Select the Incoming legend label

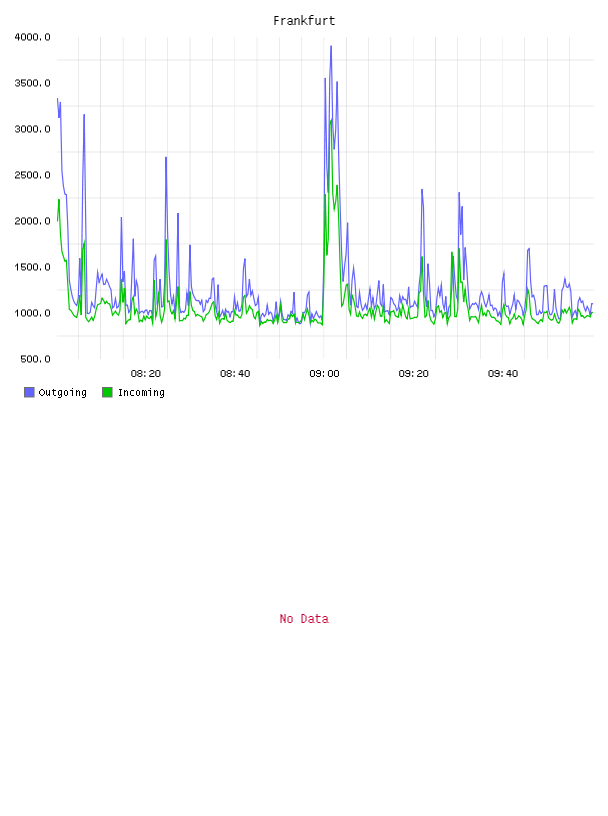[141, 392]
